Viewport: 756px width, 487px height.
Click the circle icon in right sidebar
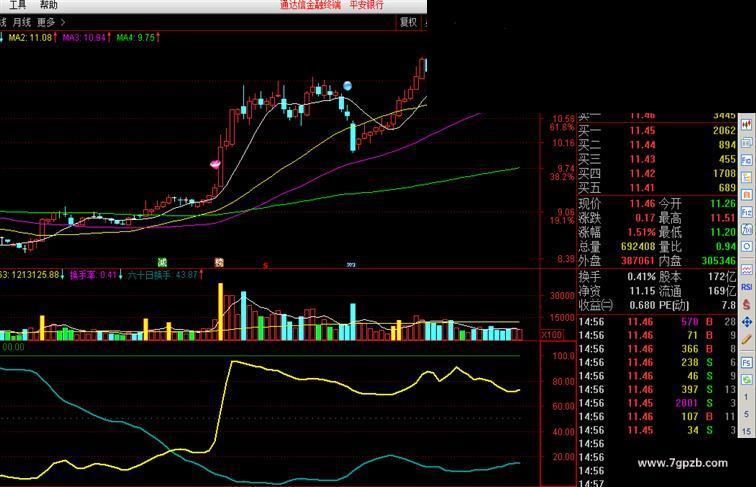pos(746,247)
